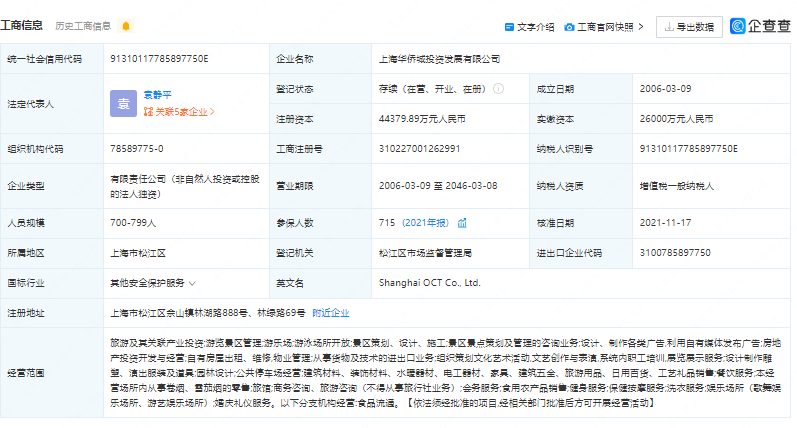Click the 企查查 logo
Viewport: 797px width, 428px height.
[x=760, y=26]
